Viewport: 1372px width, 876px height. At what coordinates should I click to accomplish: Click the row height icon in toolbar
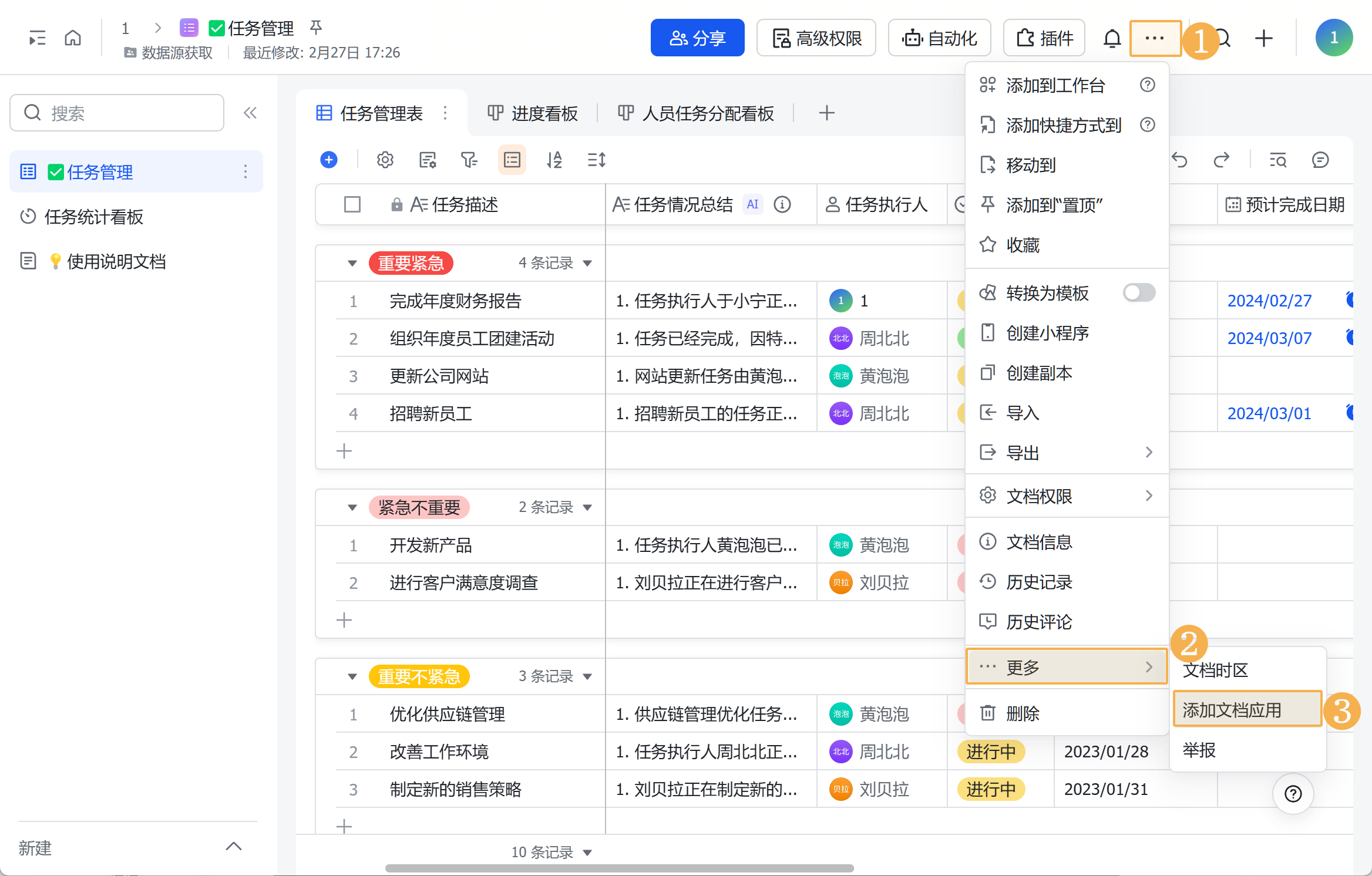597,160
